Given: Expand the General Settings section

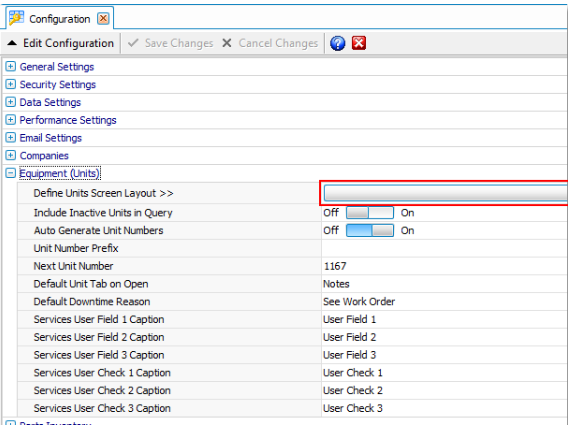Looking at the screenshot, I should click(x=11, y=66).
